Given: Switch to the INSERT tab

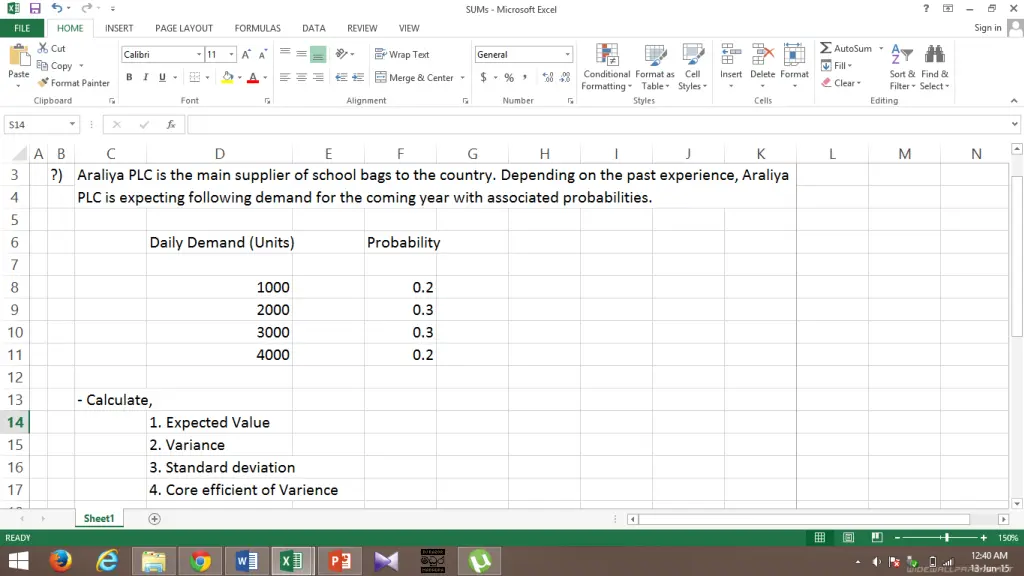Looking at the screenshot, I should pos(119,28).
